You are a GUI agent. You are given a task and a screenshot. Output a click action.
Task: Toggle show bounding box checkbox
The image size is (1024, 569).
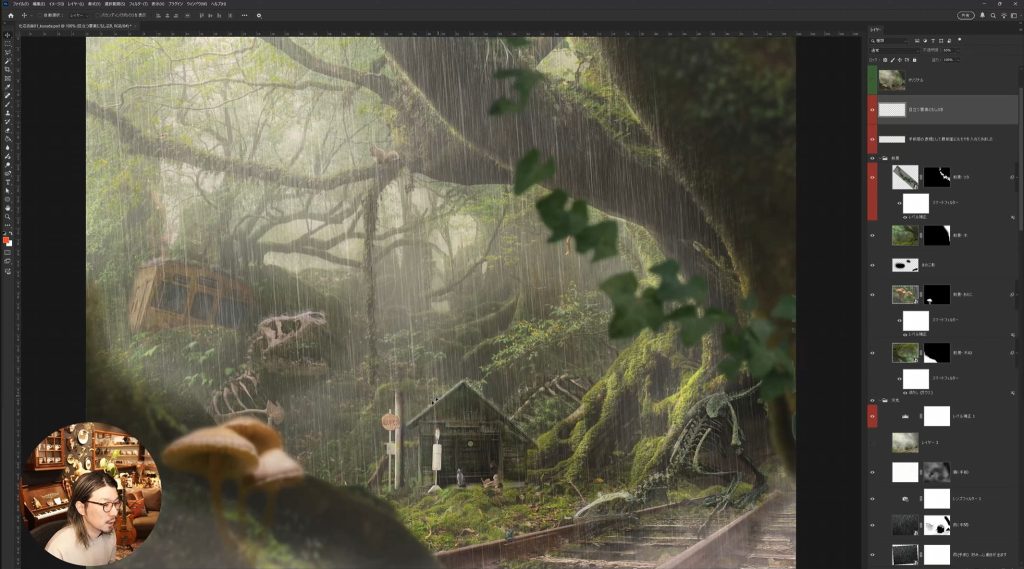(97, 16)
